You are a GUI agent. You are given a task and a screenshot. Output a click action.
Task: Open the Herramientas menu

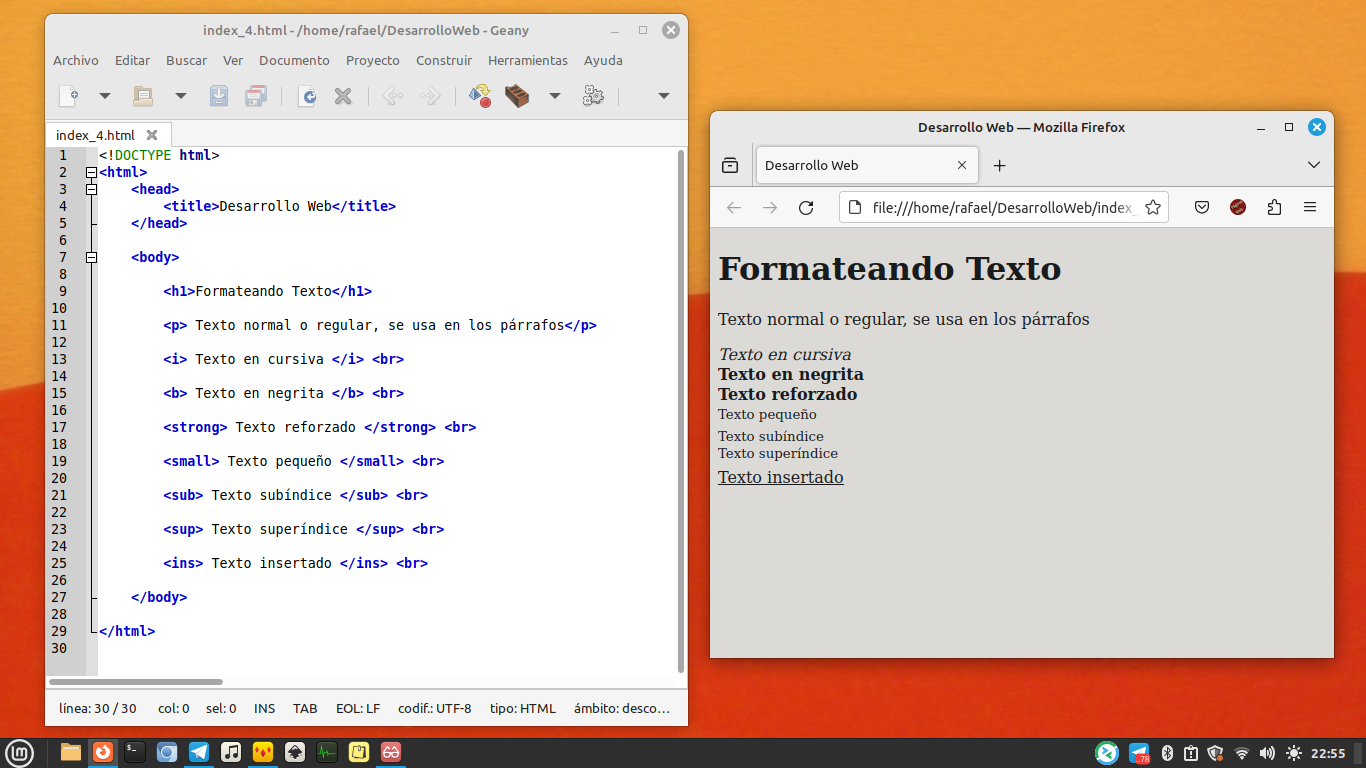[x=528, y=60]
